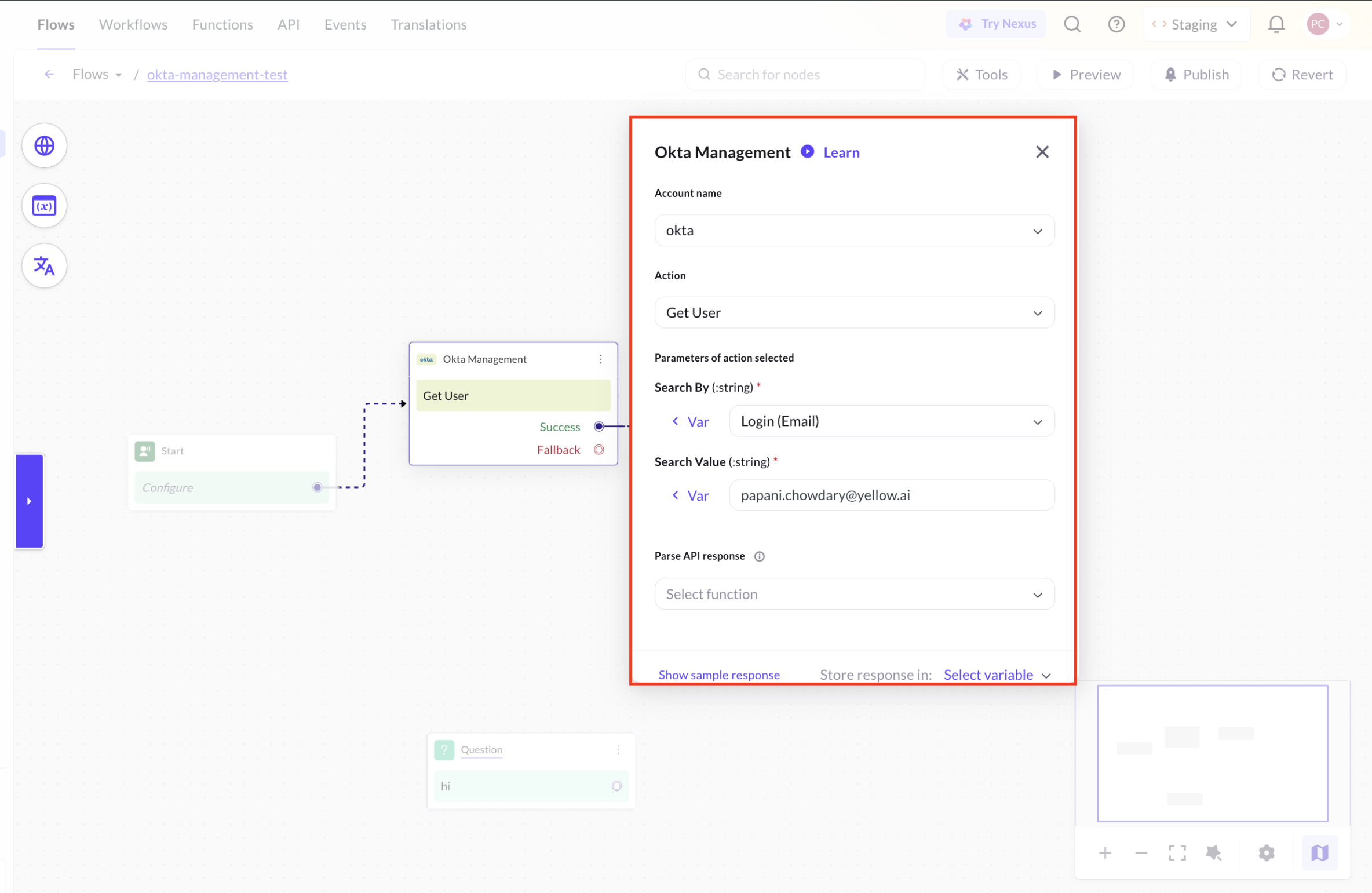The image size is (1372, 893).
Task: Zoom in canvas with plus icon
Action: tap(1105, 853)
